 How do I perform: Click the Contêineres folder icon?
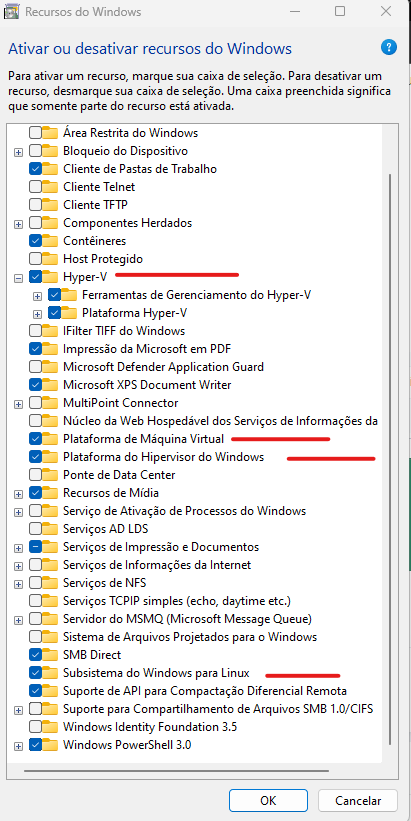tap(50, 241)
